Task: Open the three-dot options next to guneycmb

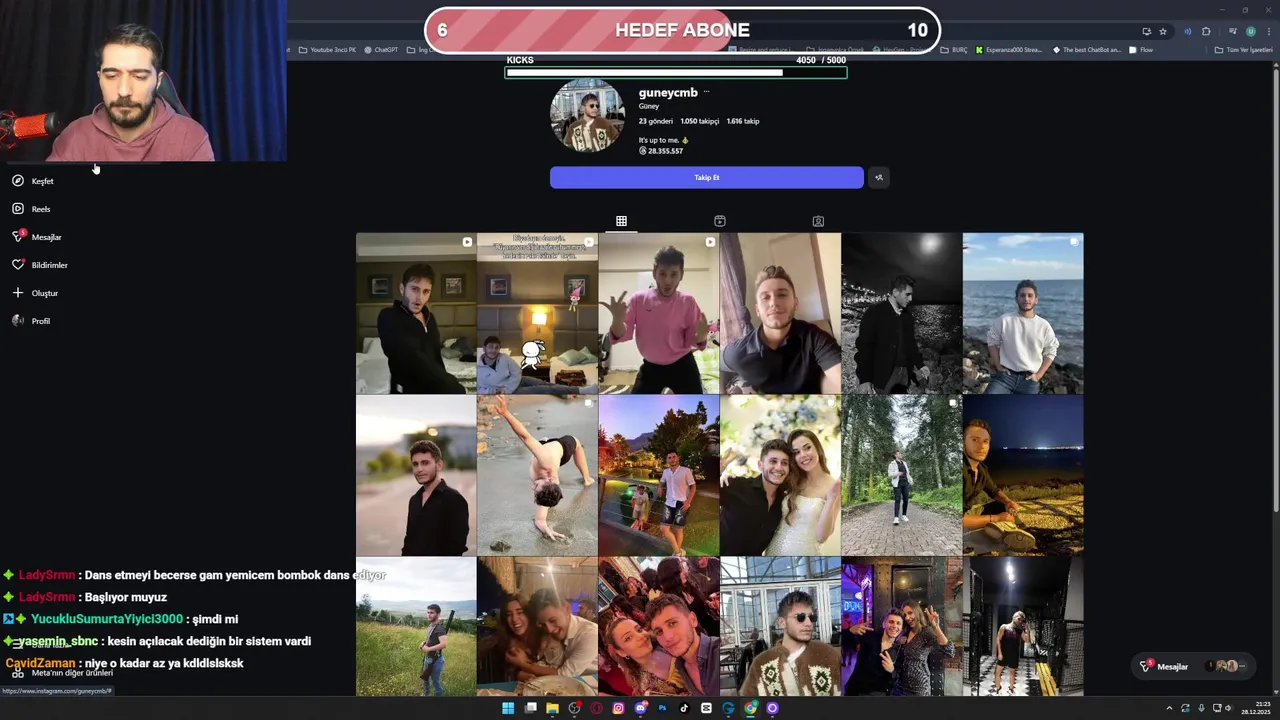Action: point(706,92)
